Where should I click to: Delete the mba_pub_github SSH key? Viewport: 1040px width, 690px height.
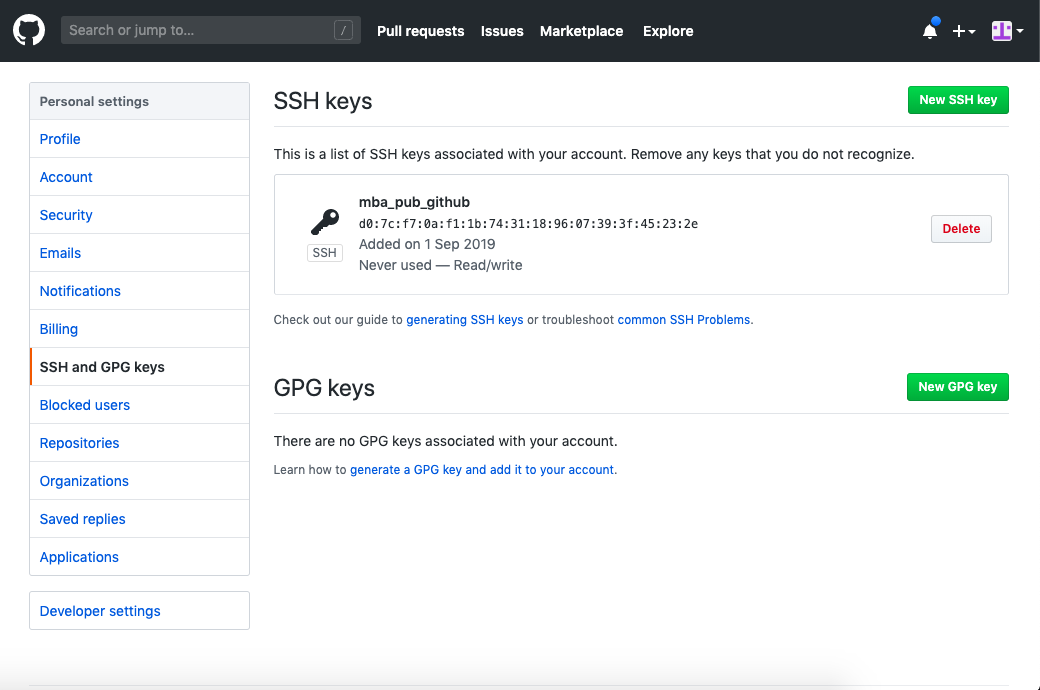(x=960, y=228)
